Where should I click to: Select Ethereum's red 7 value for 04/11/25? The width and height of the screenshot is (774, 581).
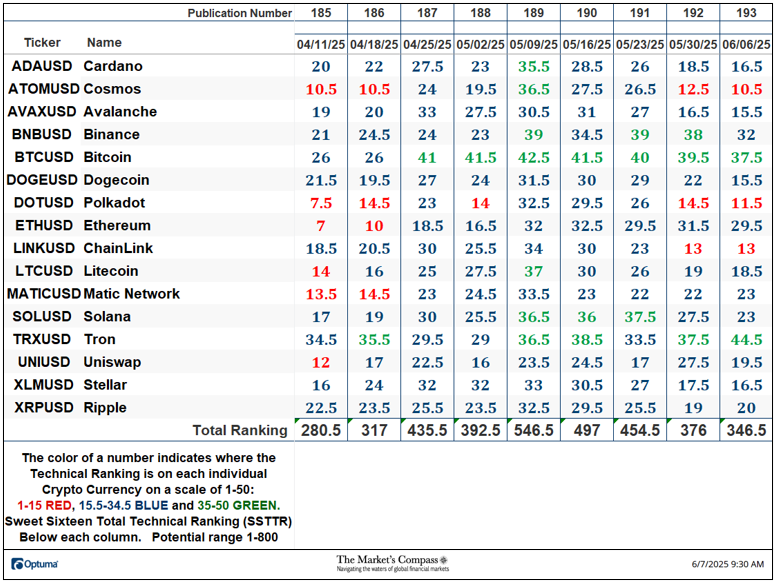[321, 226]
